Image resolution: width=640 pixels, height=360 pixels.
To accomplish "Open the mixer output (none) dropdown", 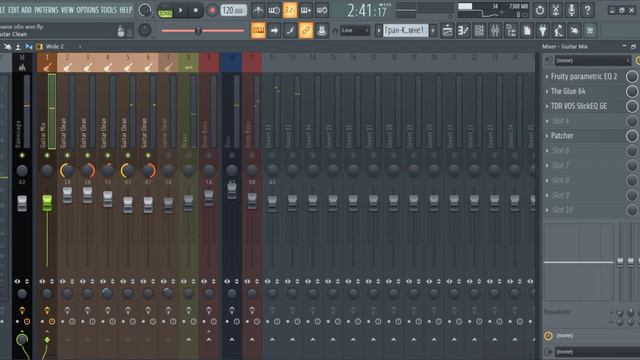I will (597, 351).
